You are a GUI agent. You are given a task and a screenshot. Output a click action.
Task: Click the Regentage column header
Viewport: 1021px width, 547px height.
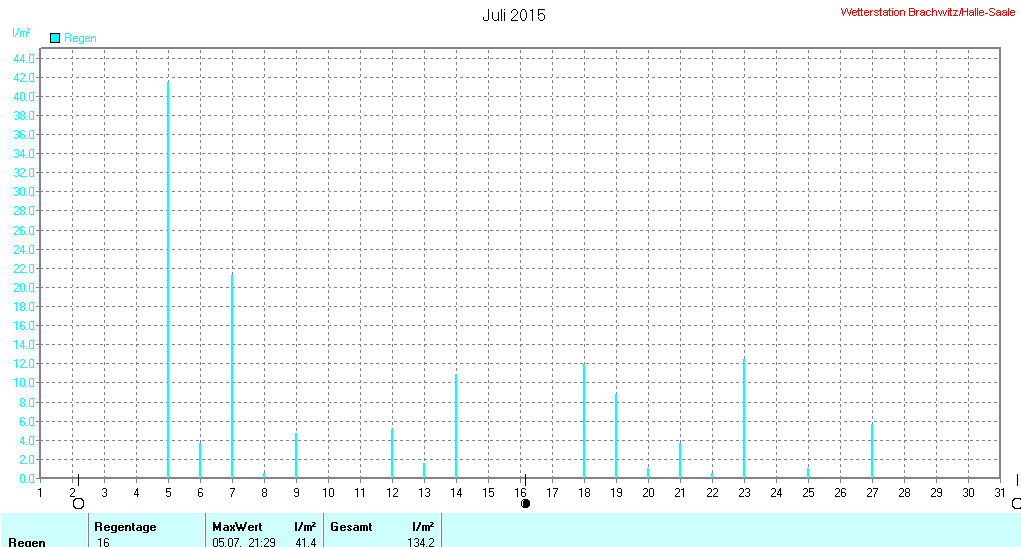pos(125,526)
